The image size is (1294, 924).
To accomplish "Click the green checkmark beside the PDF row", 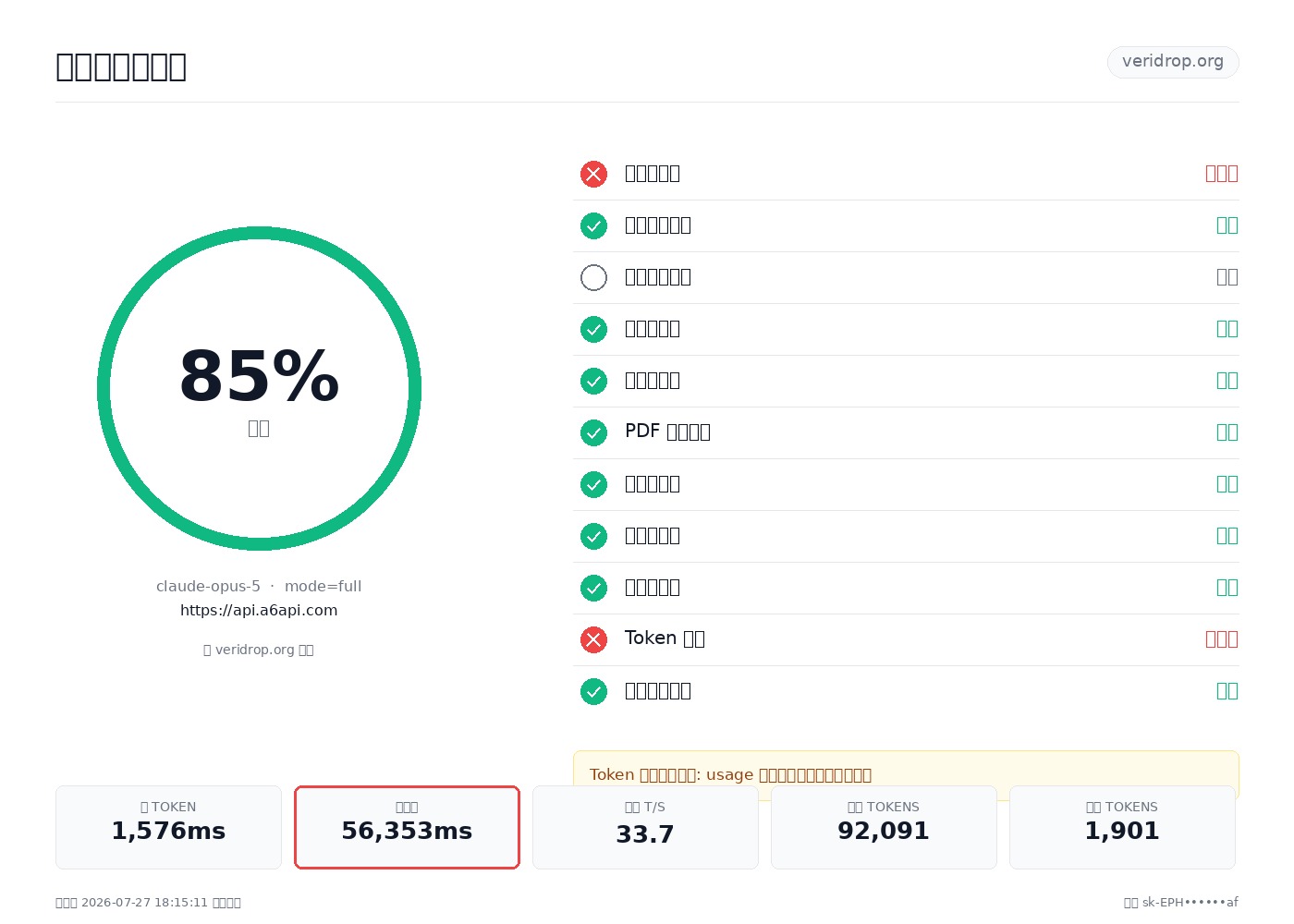I will coord(593,432).
